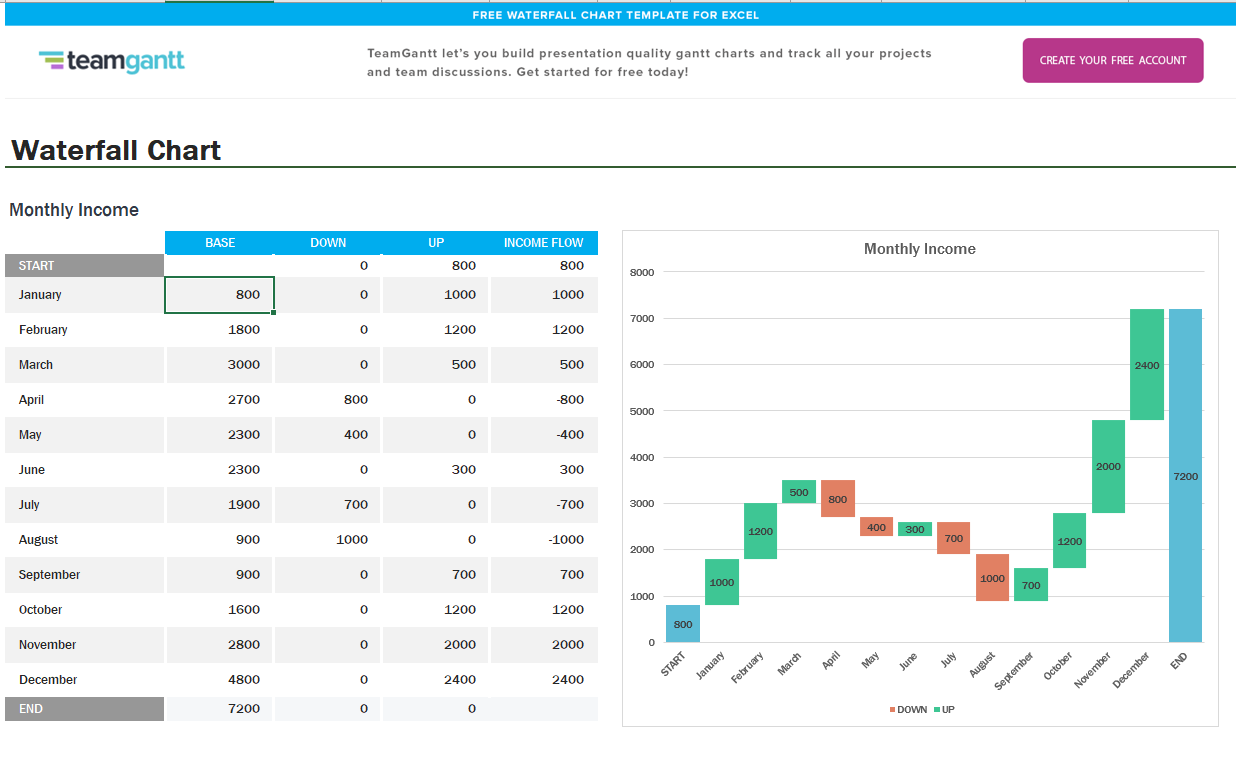Click the August DOWN cell showing 1000
The image size is (1236, 772).
coord(328,540)
